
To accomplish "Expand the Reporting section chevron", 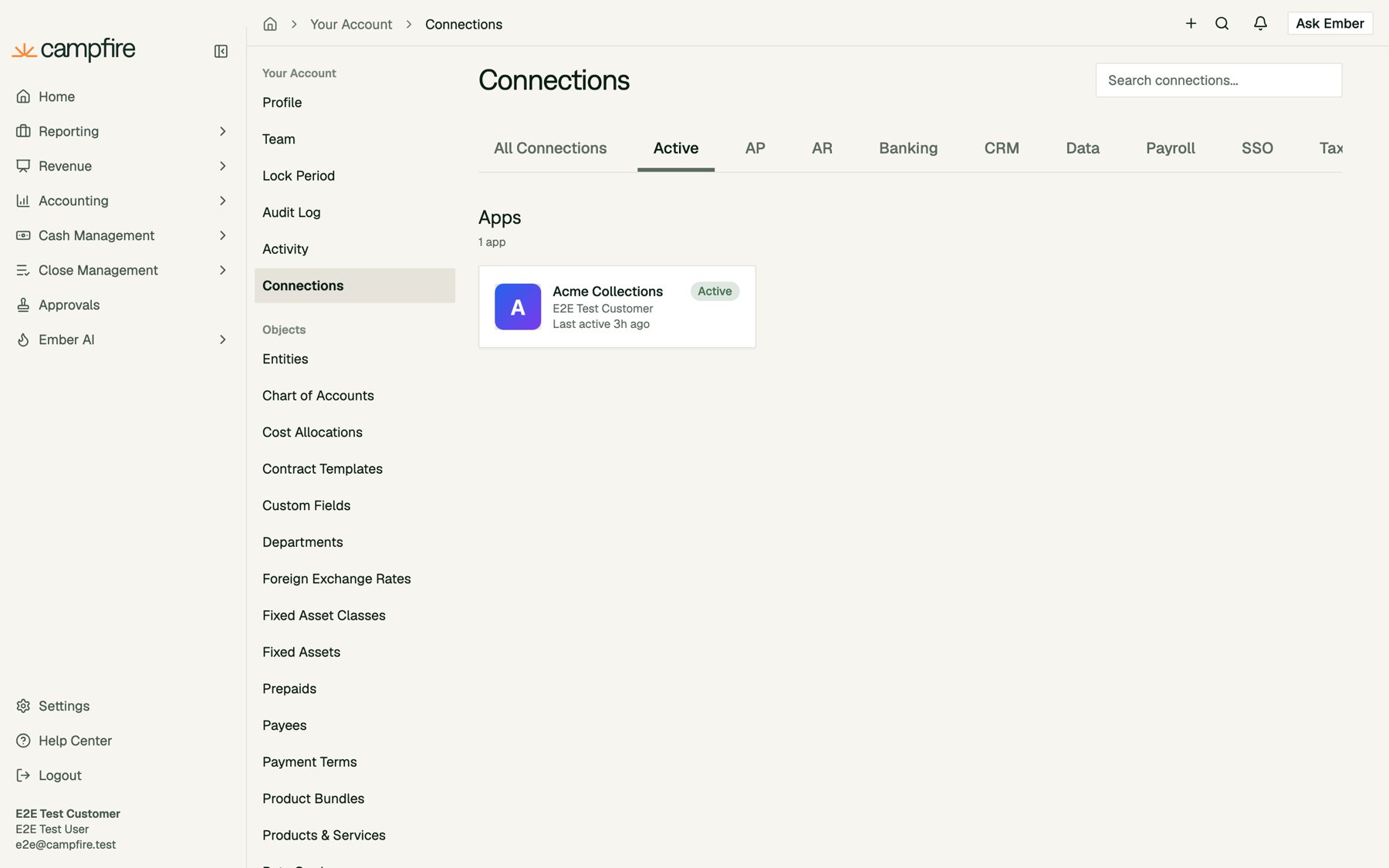I will pos(222,131).
